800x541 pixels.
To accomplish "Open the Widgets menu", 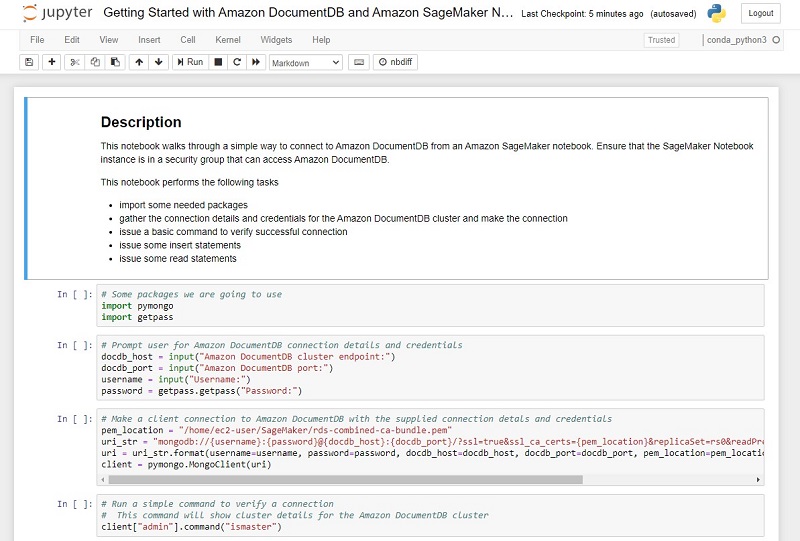I will point(276,40).
